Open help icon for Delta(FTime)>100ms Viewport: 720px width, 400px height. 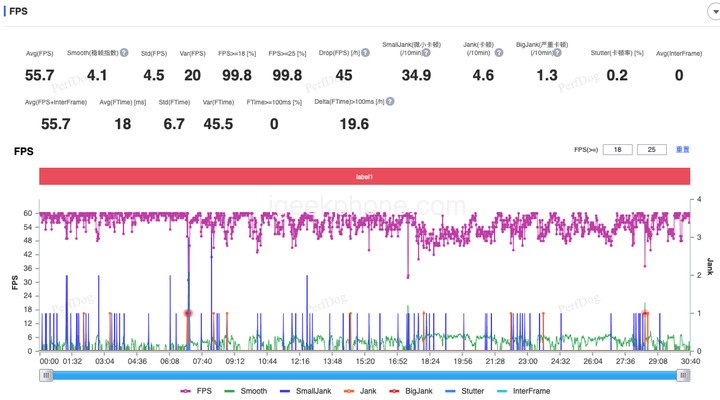point(389,101)
